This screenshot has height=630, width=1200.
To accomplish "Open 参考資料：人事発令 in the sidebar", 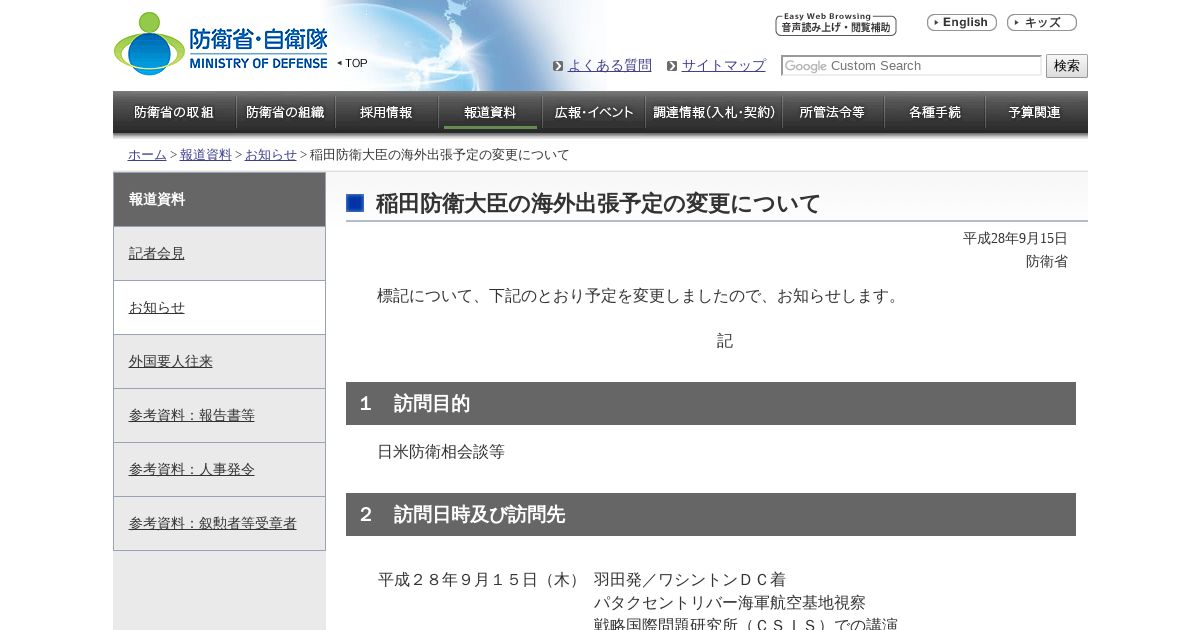I will [219, 470].
